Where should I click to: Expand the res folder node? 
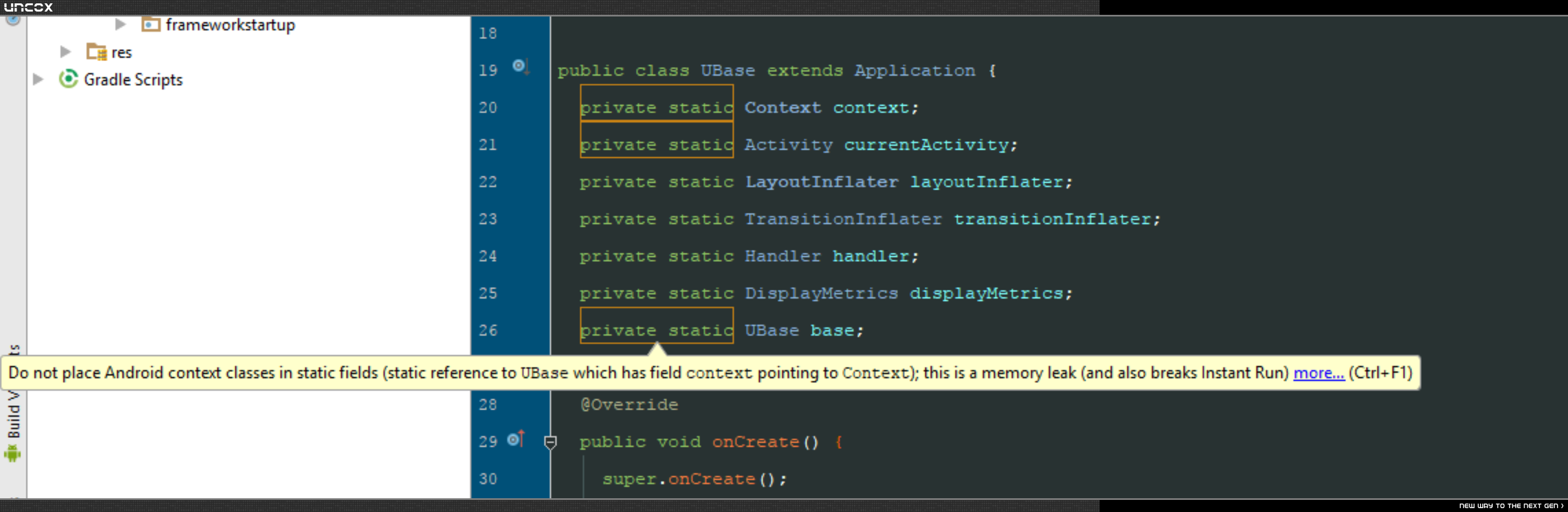pos(65,52)
